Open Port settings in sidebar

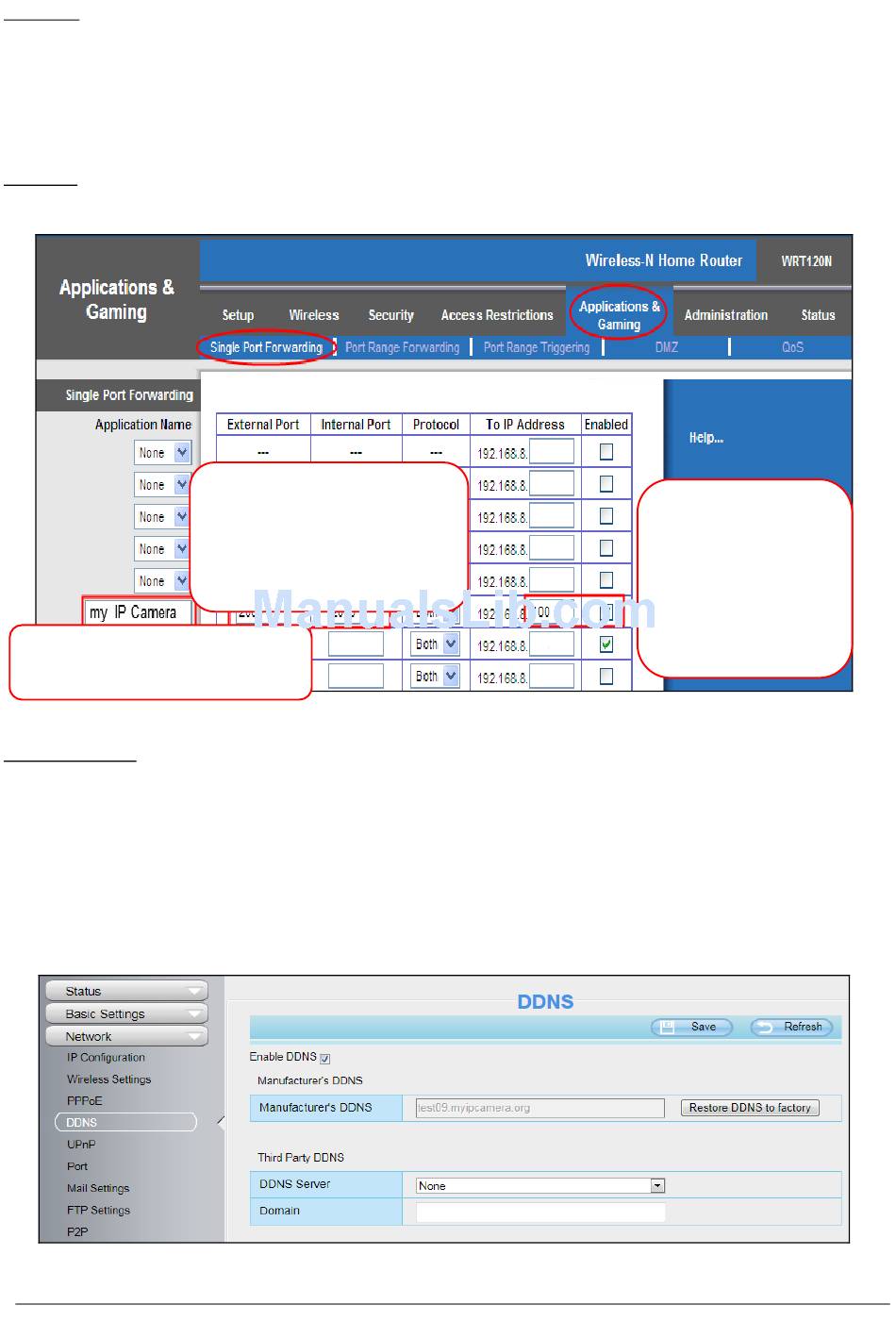pyautogui.click(x=77, y=1166)
